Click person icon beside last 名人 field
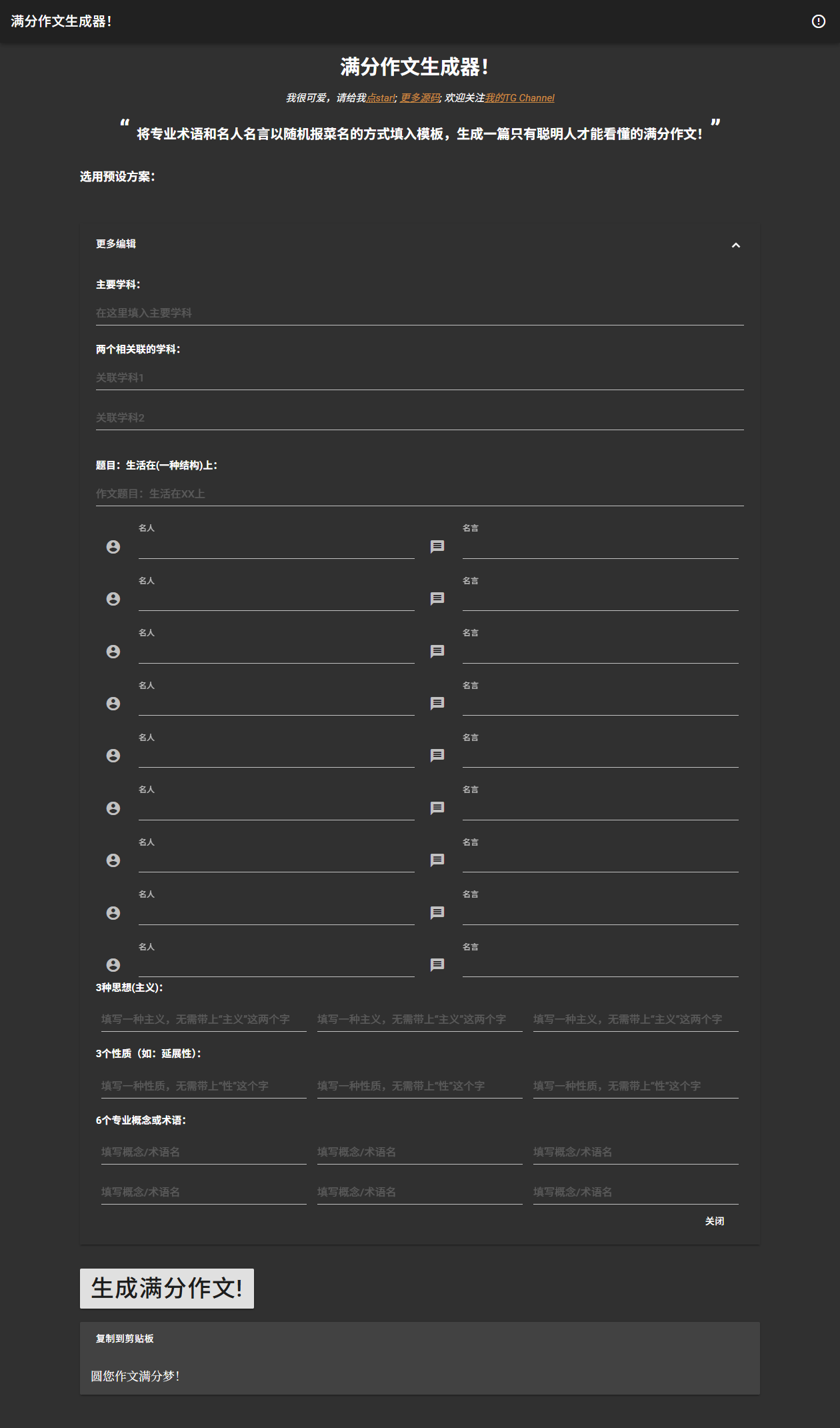 (x=113, y=965)
